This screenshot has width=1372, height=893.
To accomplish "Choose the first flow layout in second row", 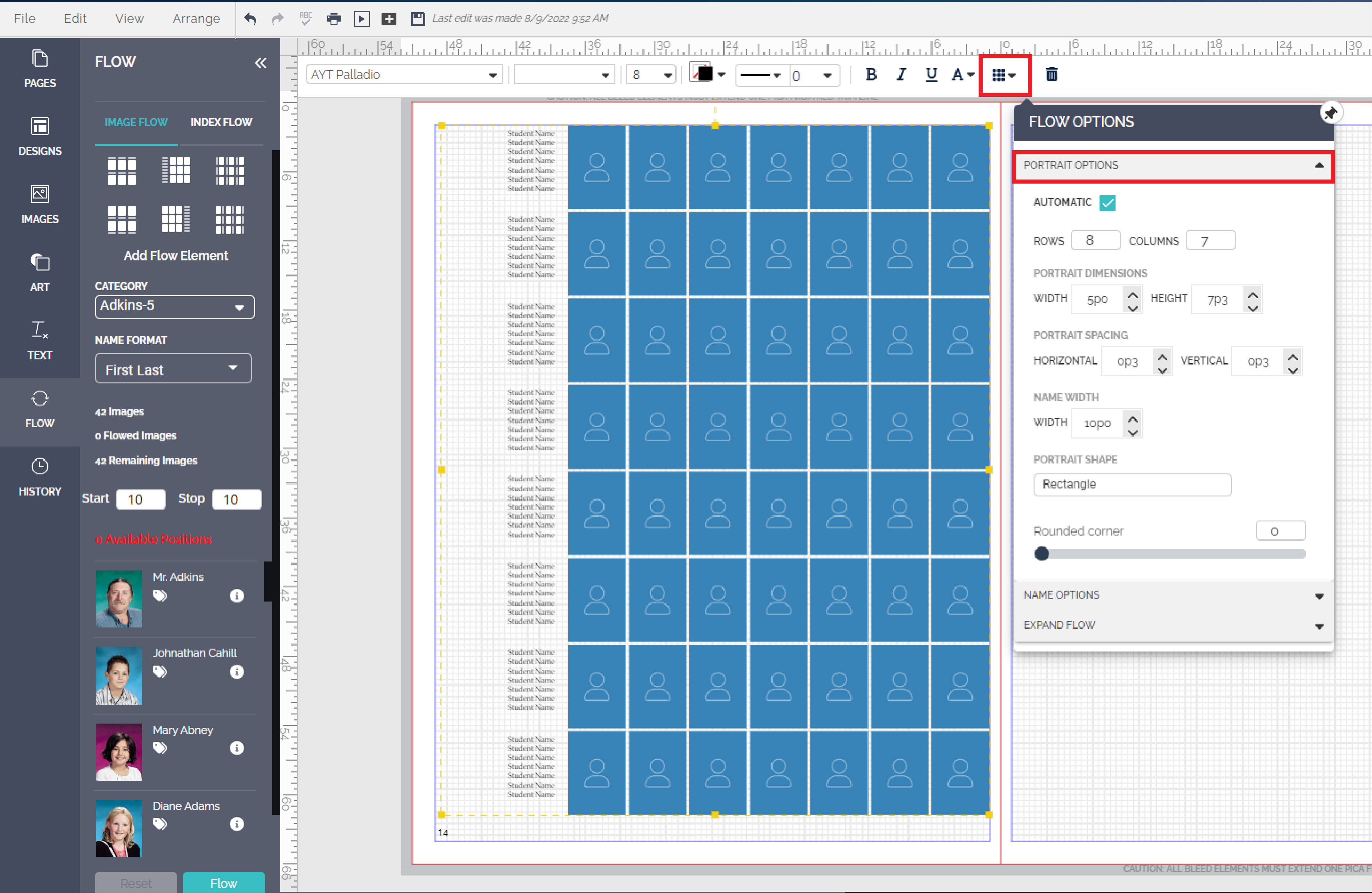I will click(x=122, y=220).
